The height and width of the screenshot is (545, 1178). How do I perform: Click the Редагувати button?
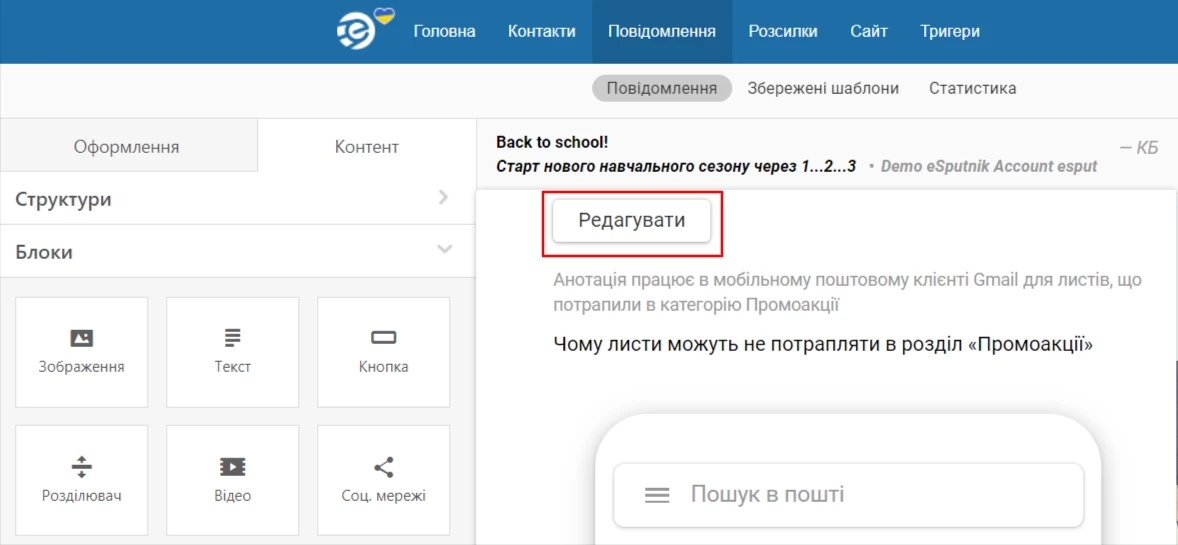632,221
